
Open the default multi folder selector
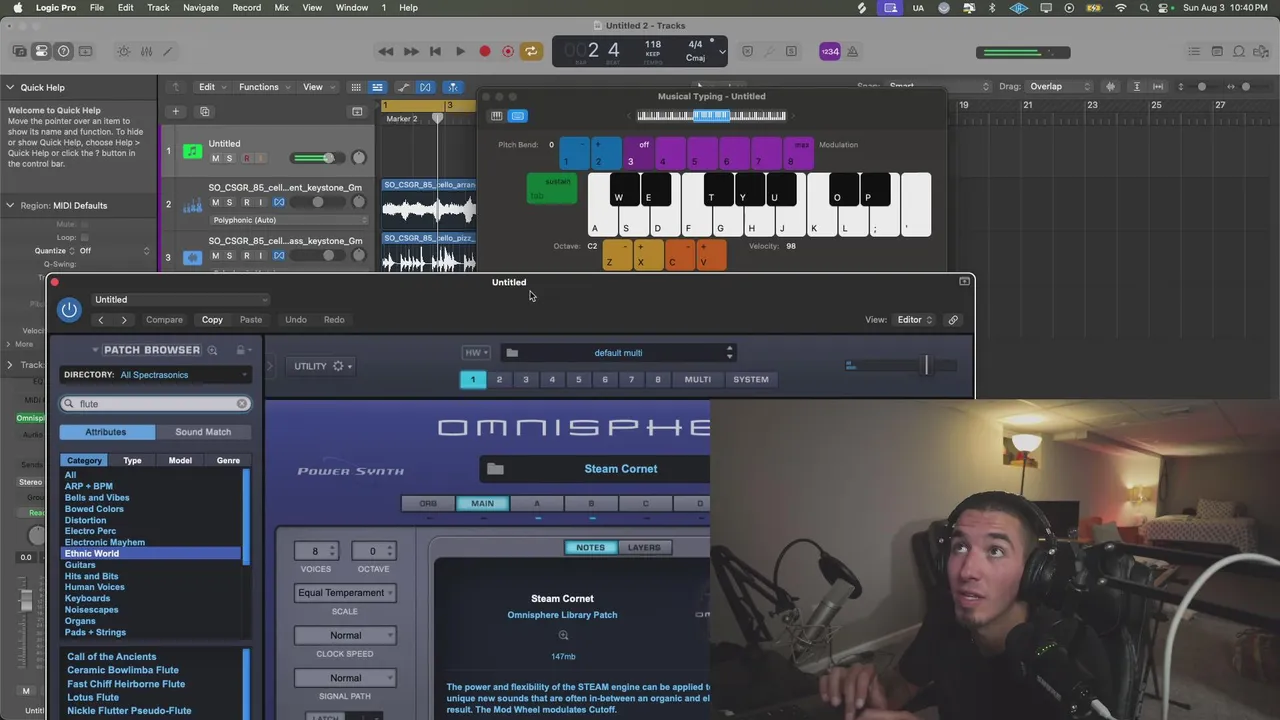[619, 353]
